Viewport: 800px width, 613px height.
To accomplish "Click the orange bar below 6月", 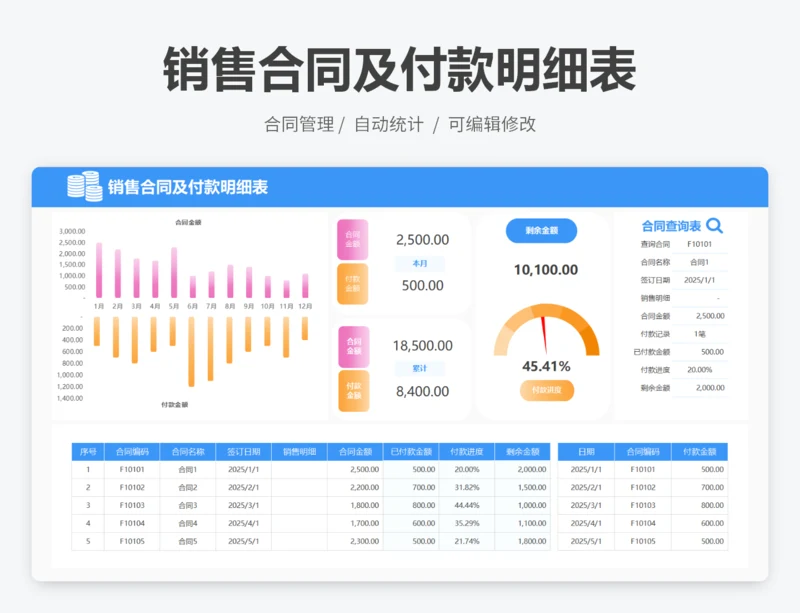I will point(191,352).
